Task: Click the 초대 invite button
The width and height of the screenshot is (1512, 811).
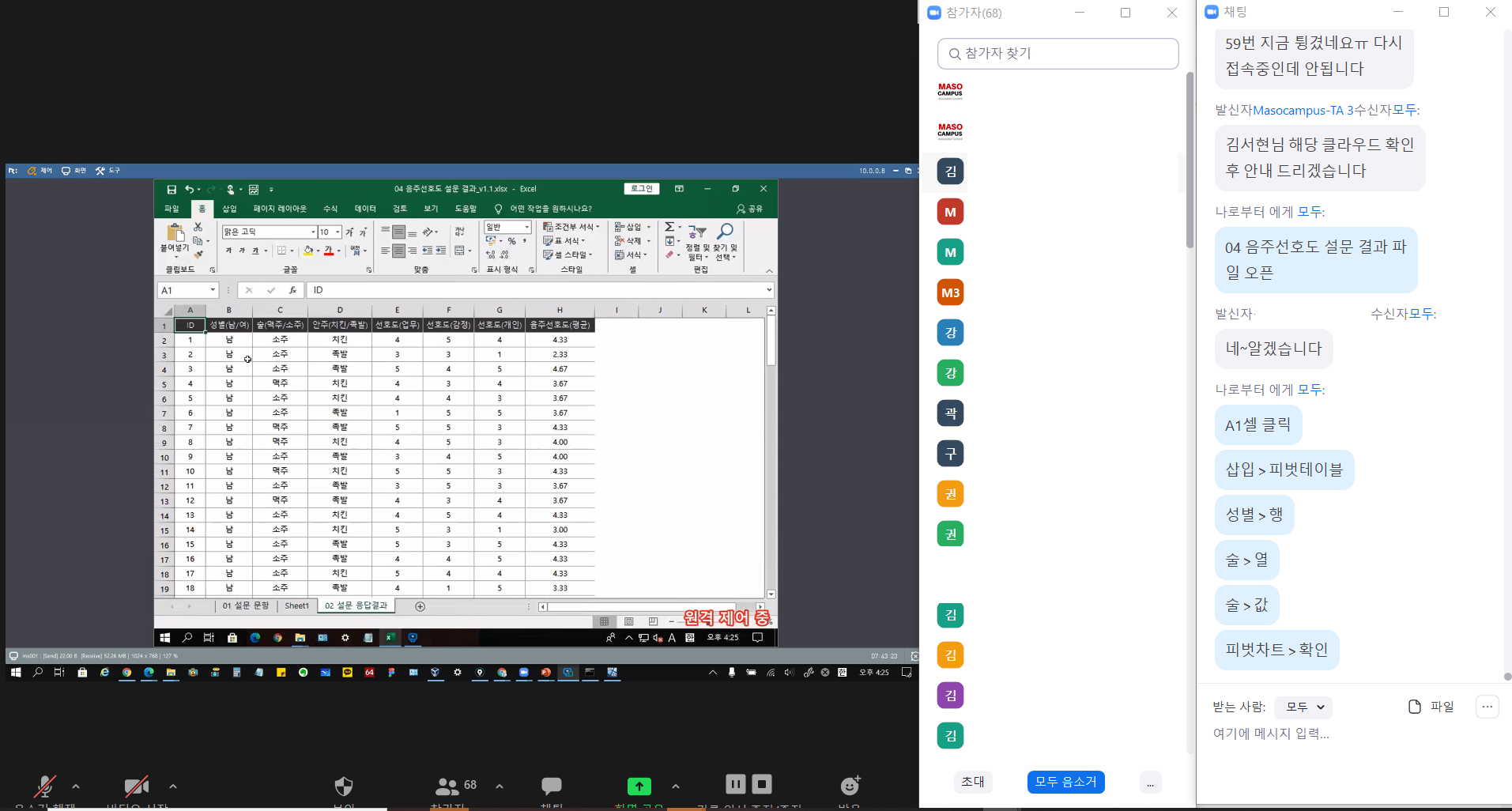Action: click(973, 782)
